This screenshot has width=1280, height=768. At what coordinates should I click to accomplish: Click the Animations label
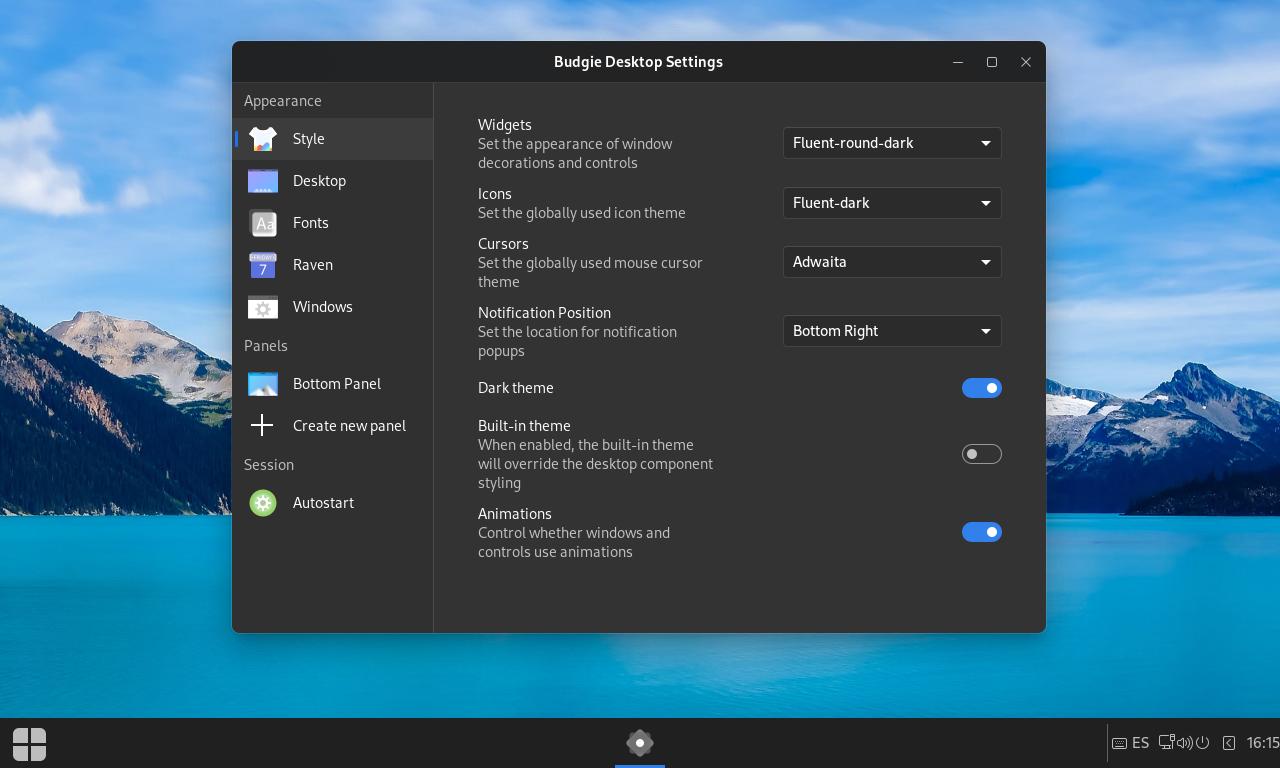[515, 514]
